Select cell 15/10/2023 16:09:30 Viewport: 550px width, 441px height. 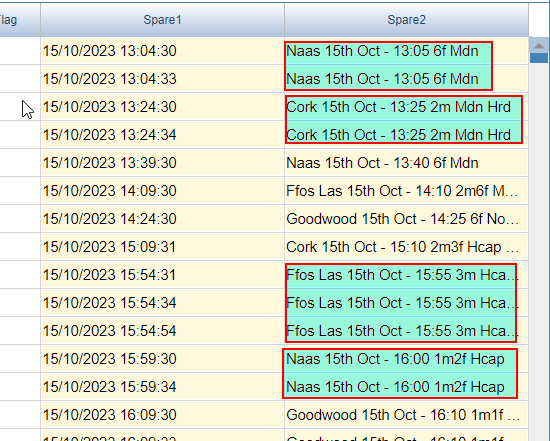162,415
